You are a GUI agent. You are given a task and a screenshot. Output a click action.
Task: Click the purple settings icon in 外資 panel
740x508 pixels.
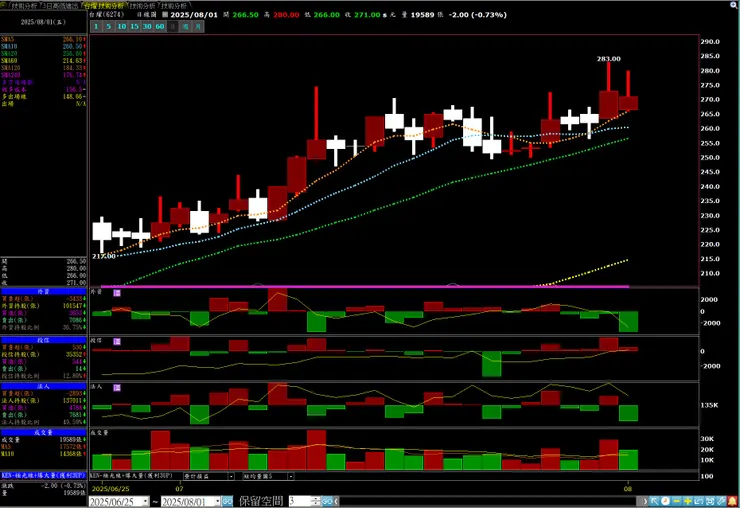click(117, 293)
